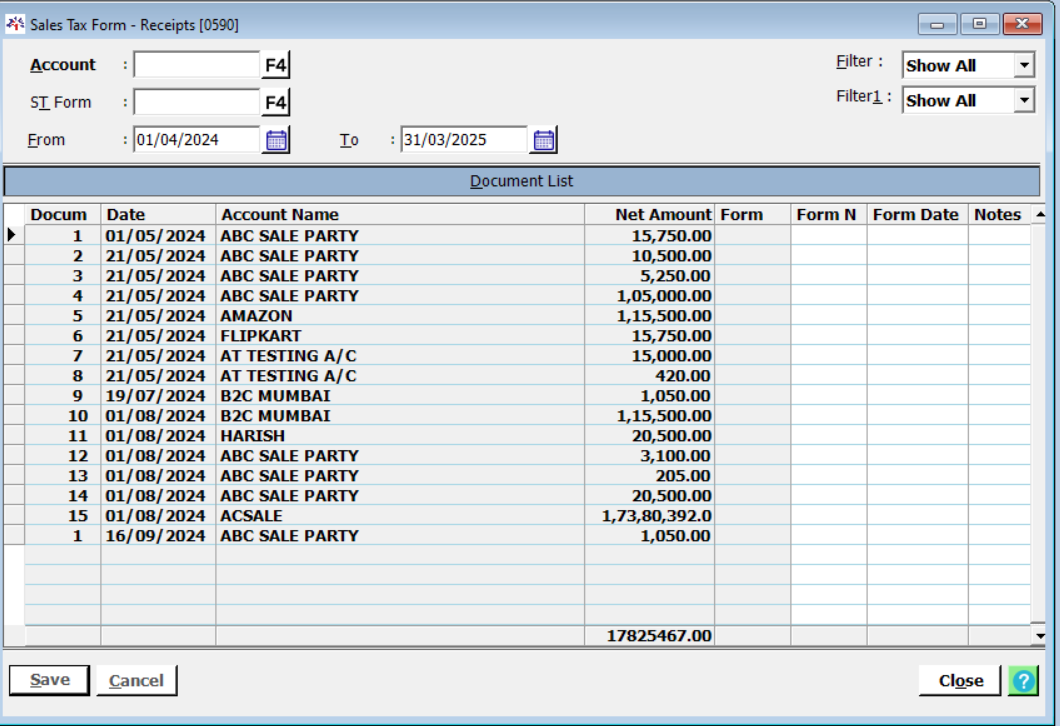
Task: Expand the Filter1 dropdown
Action: tap(1023, 101)
